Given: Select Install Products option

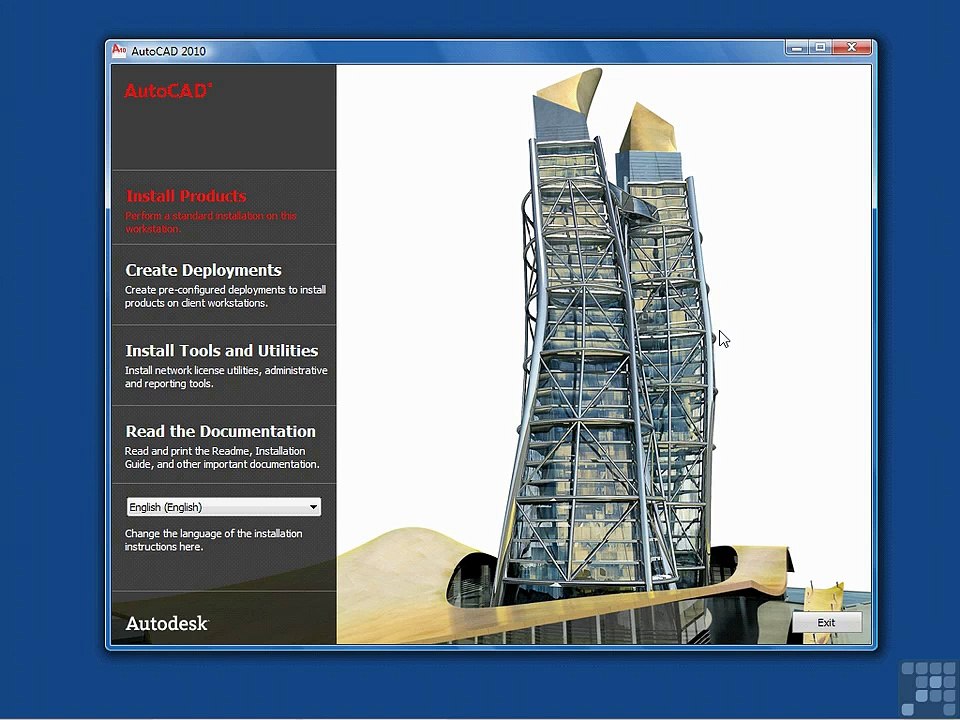Looking at the screenshot, I should click(186, 196).
